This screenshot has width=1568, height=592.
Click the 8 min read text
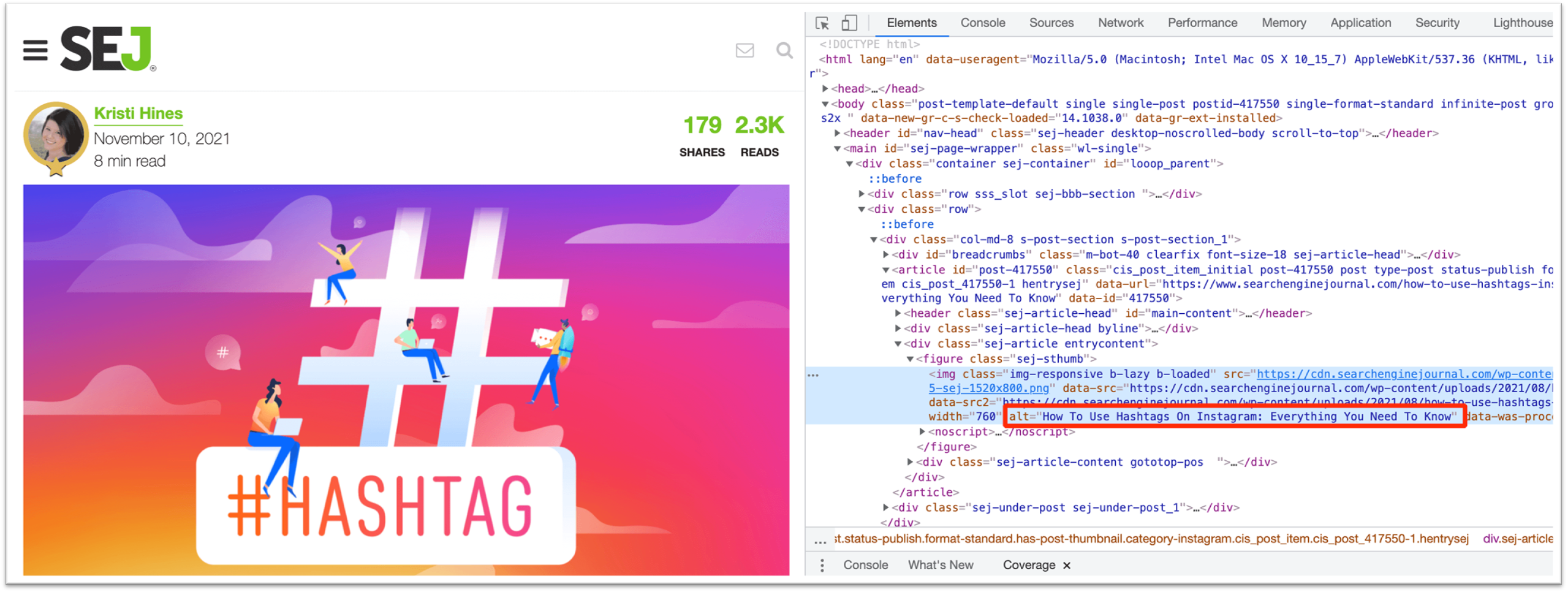coord(130,161)
